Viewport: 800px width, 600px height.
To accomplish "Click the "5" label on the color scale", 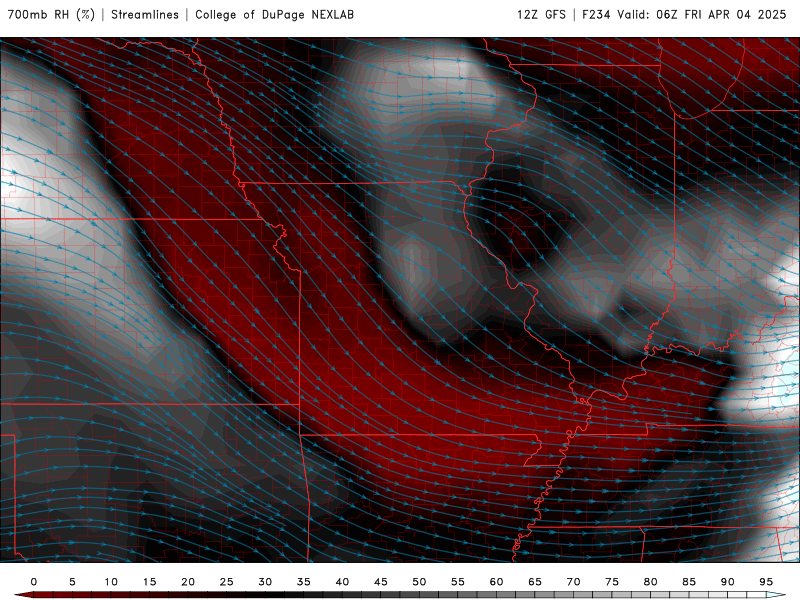I will [72, 582].
